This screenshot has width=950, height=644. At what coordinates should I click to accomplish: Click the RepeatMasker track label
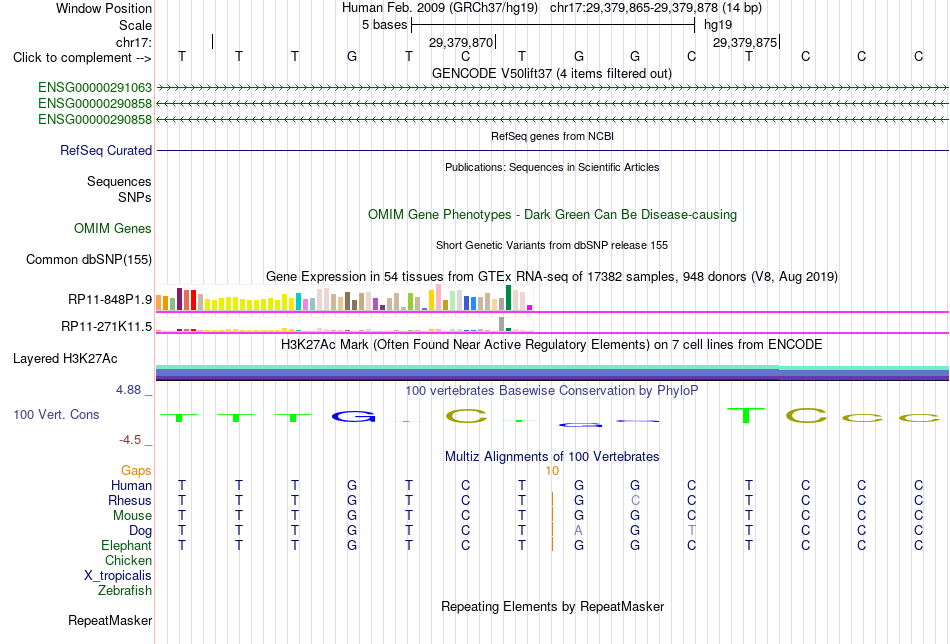pos(110,620)
